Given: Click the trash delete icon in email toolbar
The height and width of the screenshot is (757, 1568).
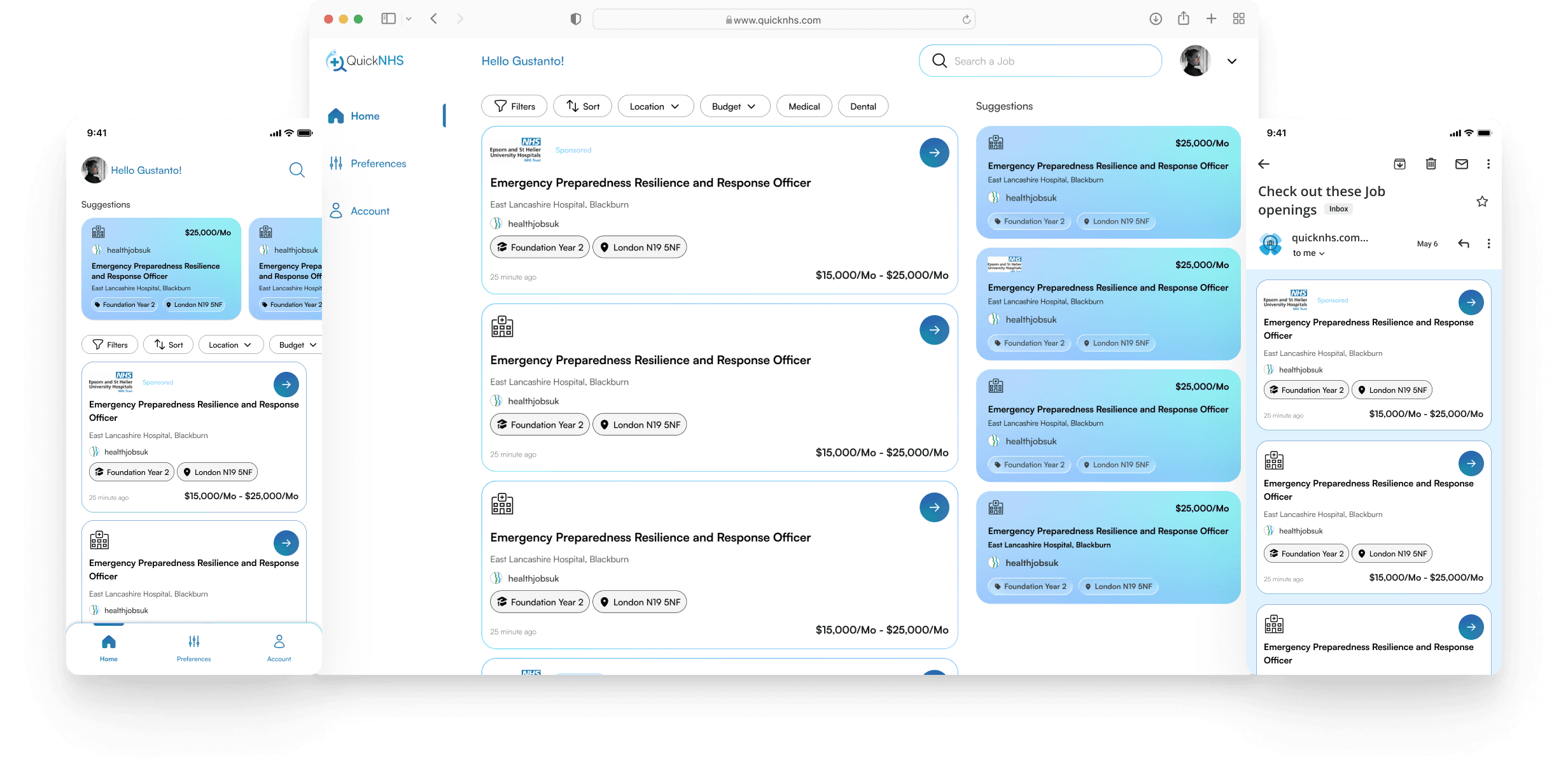Looking at the screenshot, I should point(1431,164).
